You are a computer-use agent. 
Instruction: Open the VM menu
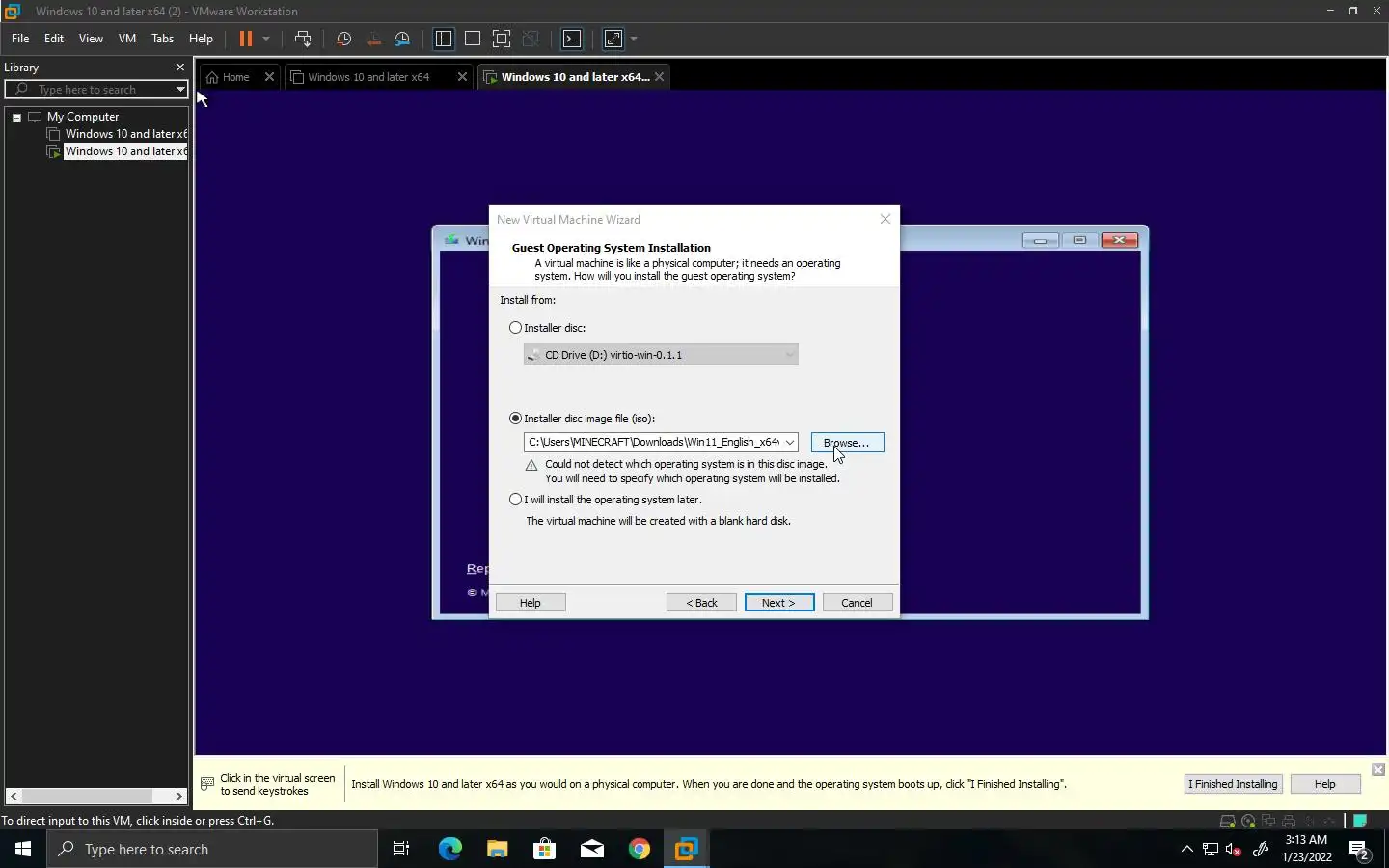click(127, 39)
